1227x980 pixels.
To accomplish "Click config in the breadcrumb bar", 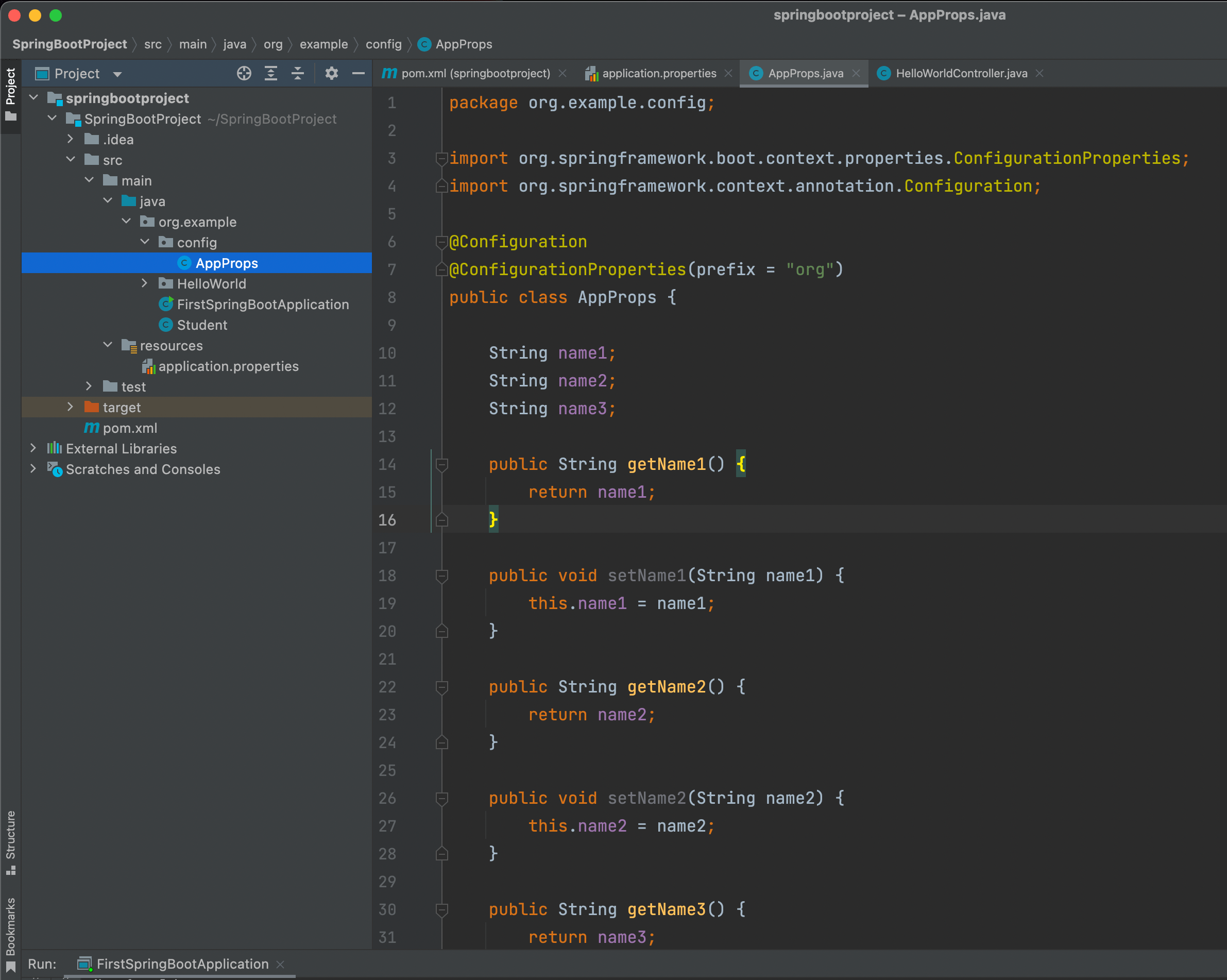I will tap(384, 44).
